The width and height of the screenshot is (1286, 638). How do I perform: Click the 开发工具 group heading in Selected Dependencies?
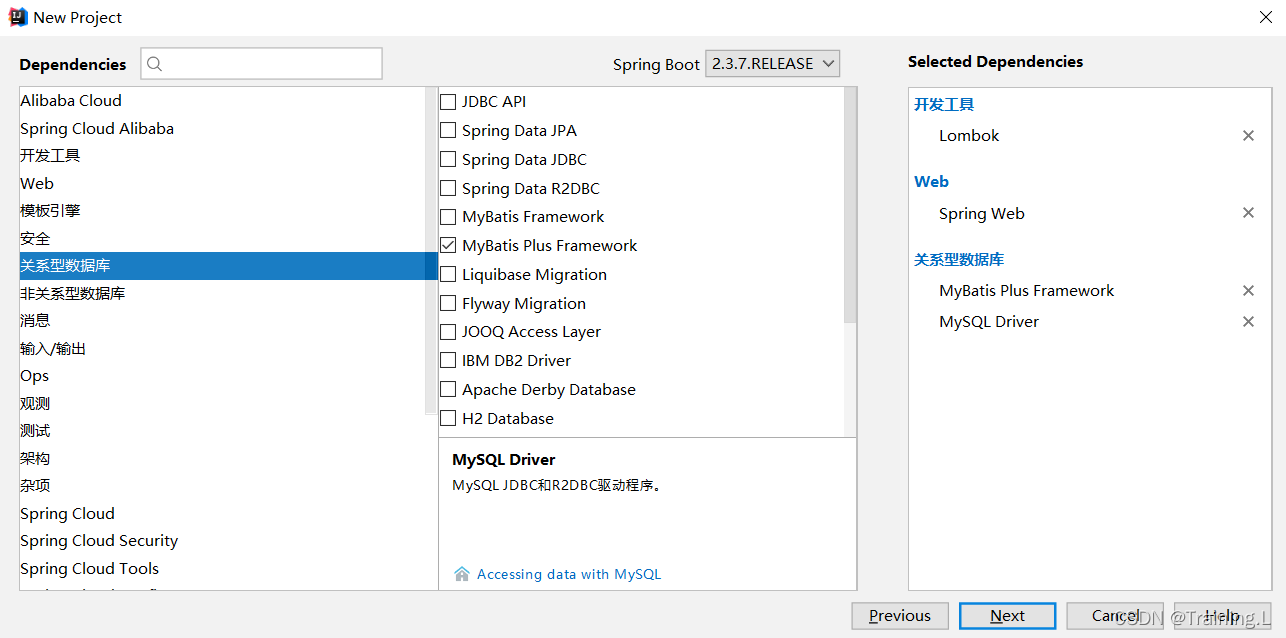coord(944,104)
